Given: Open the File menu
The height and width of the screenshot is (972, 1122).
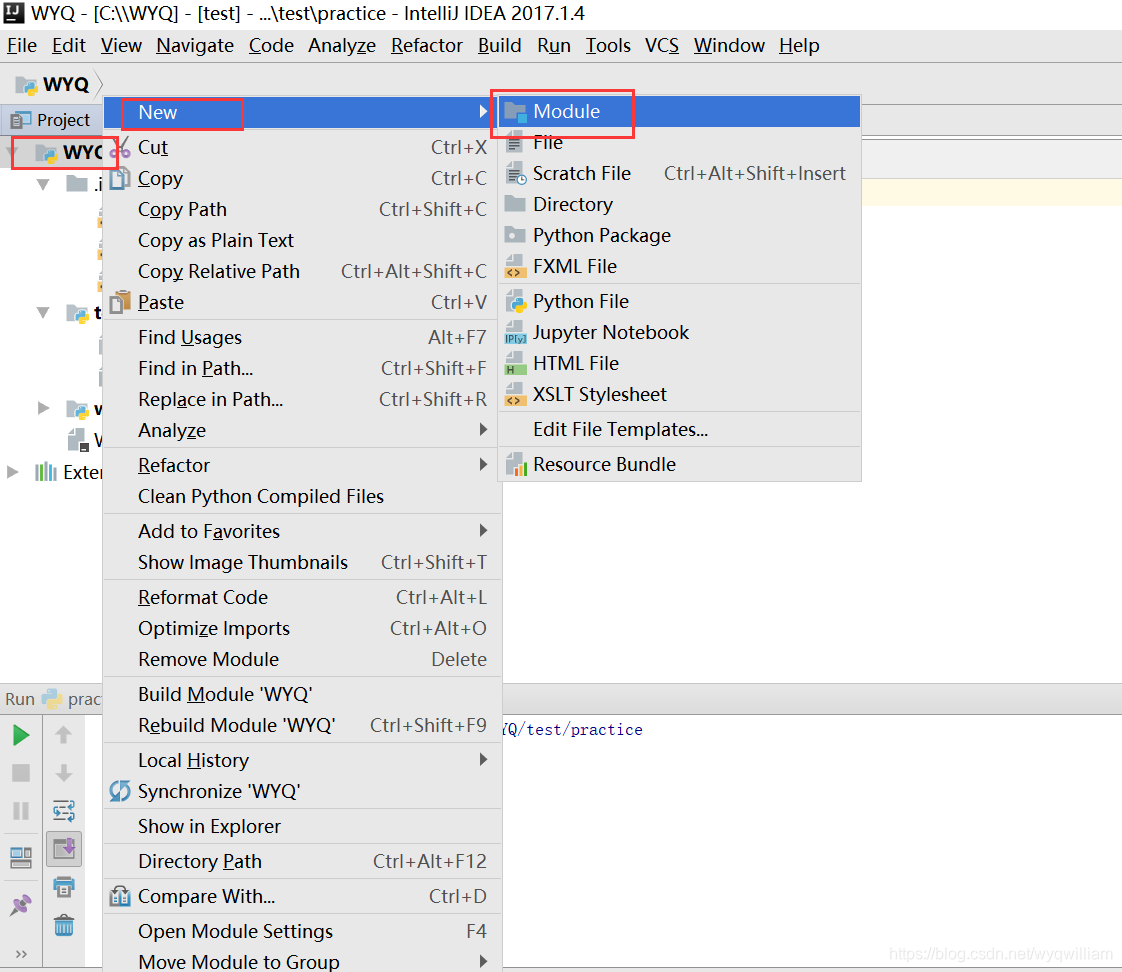Looking at the screenshot, I should pyautogui.click(x=21, y=45).
